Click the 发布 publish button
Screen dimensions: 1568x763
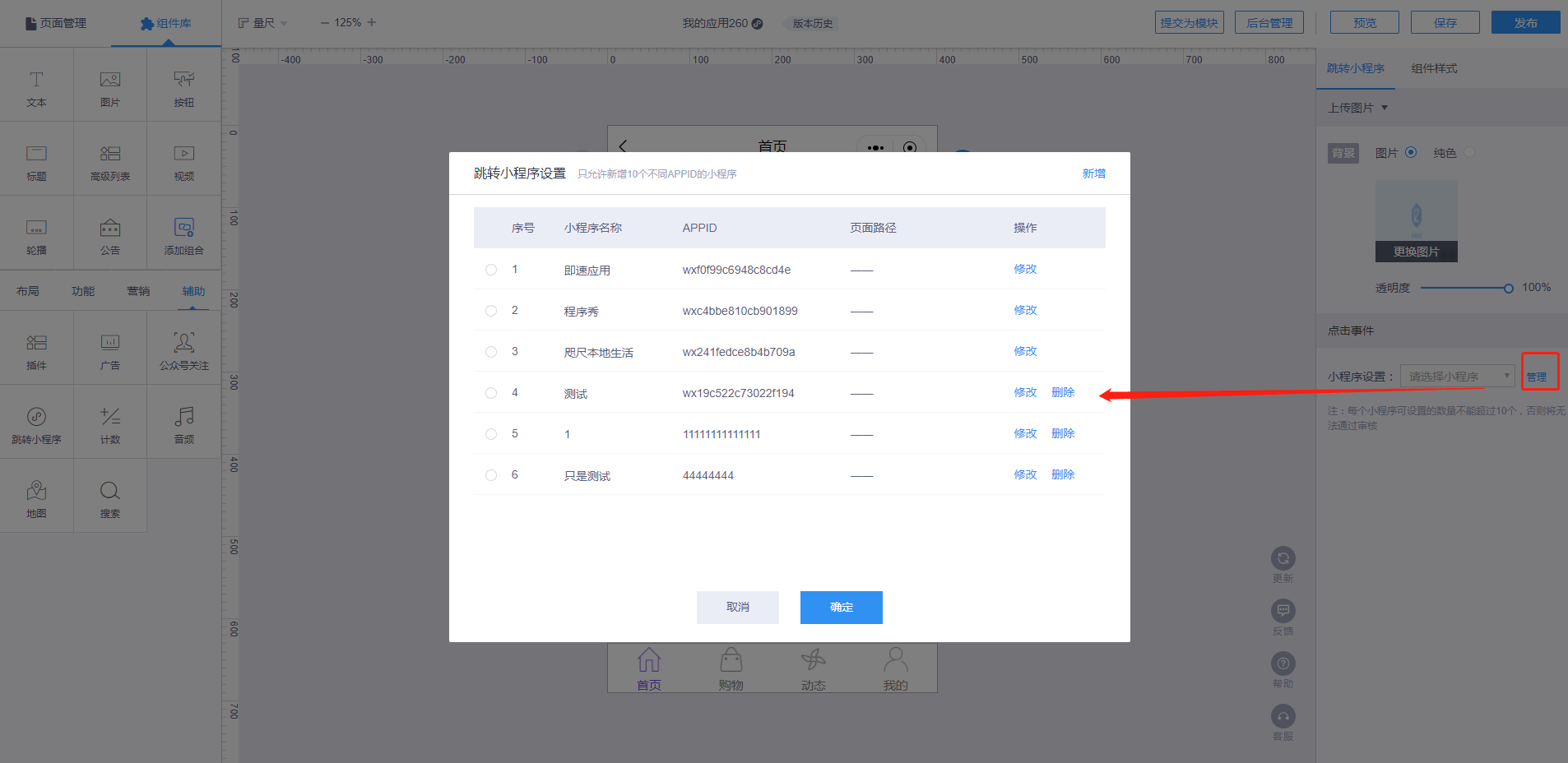pyautogui.click(x=1526, y=22)
